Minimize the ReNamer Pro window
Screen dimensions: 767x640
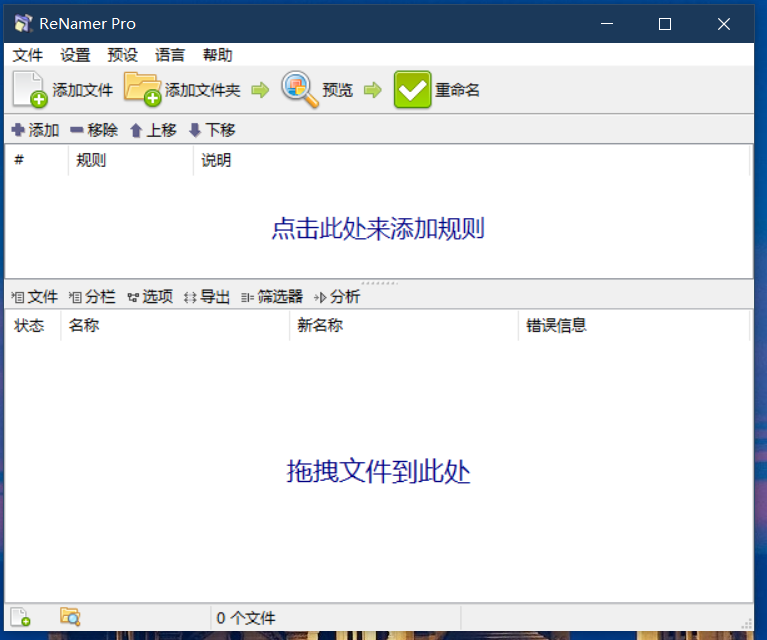(x=607, y=23)
